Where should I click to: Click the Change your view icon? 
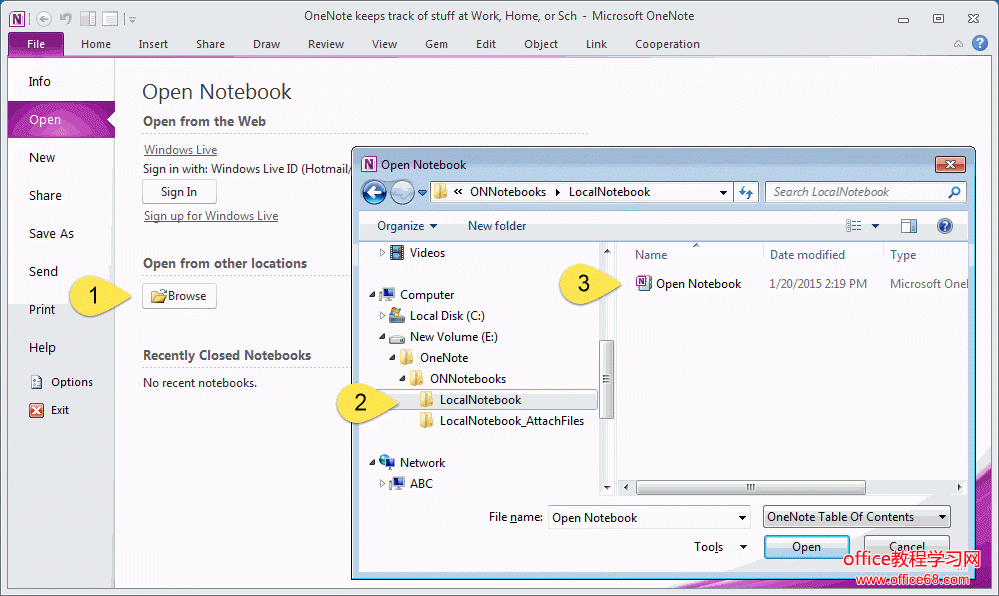pyautogui.click(x=854, y=226)
